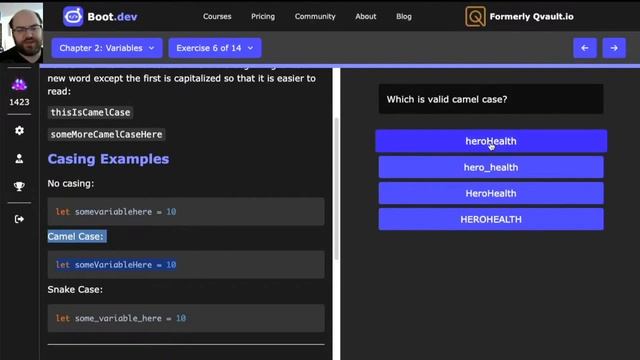Screen dimensions: 640x360
Task: Open the Courses menu item
Action: pos(217,16)
